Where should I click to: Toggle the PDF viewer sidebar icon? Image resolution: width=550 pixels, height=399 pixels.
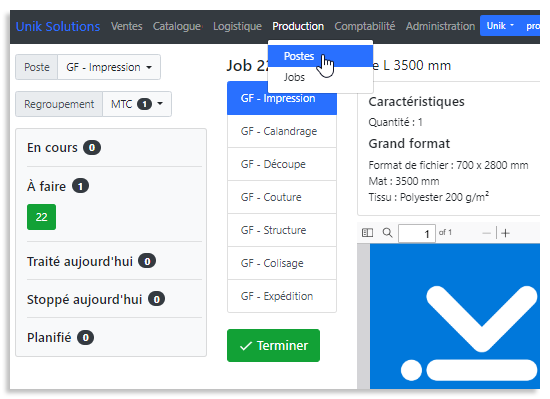367,232
